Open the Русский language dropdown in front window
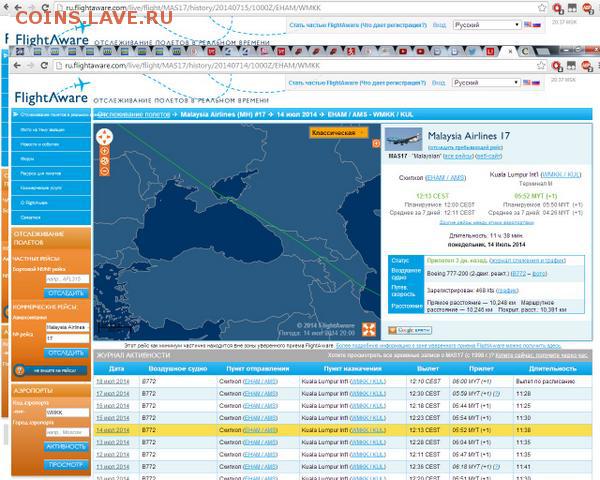This screenshot has width=600, height=480. pos(486,83)
